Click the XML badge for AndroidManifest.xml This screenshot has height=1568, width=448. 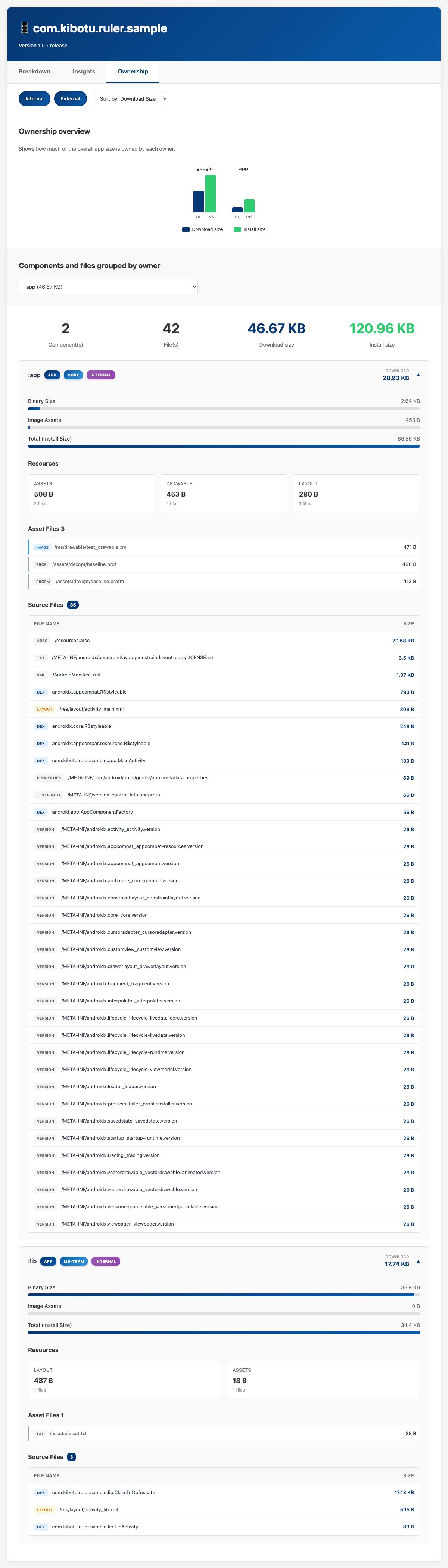pyautogui.click(x=41, y=675)
